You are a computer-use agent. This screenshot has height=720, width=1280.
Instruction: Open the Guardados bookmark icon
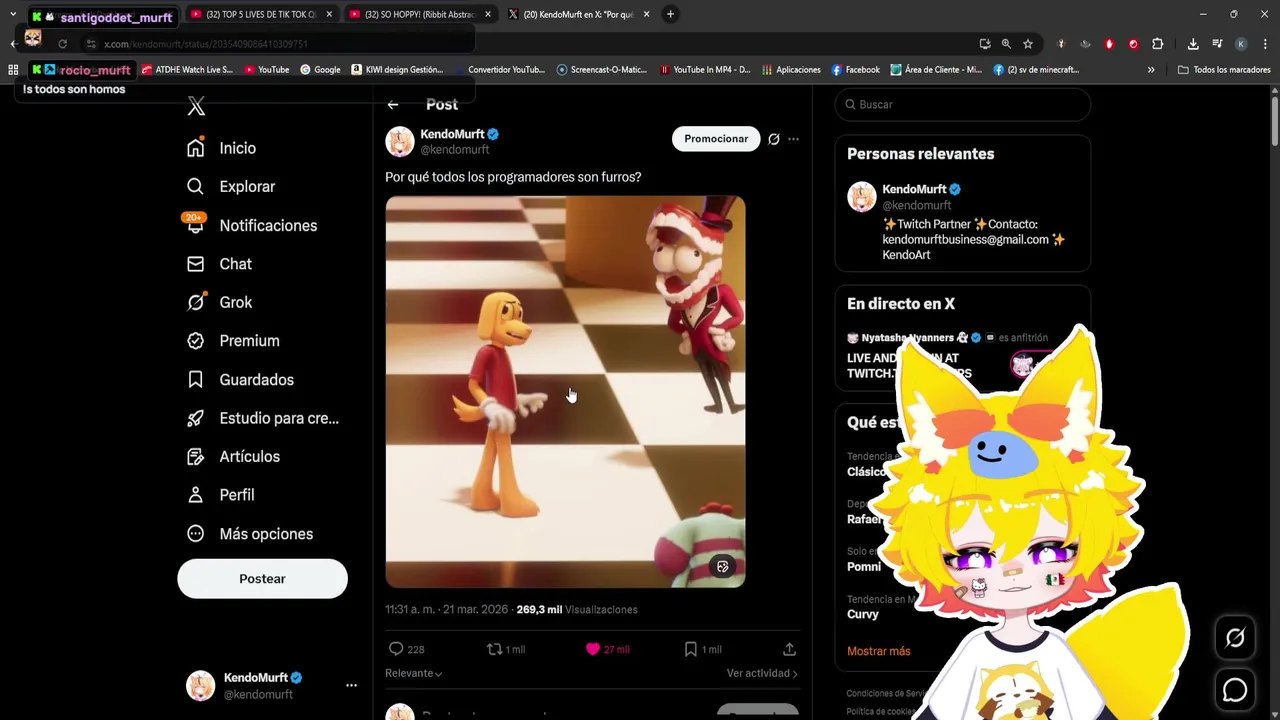click(196, 380)
